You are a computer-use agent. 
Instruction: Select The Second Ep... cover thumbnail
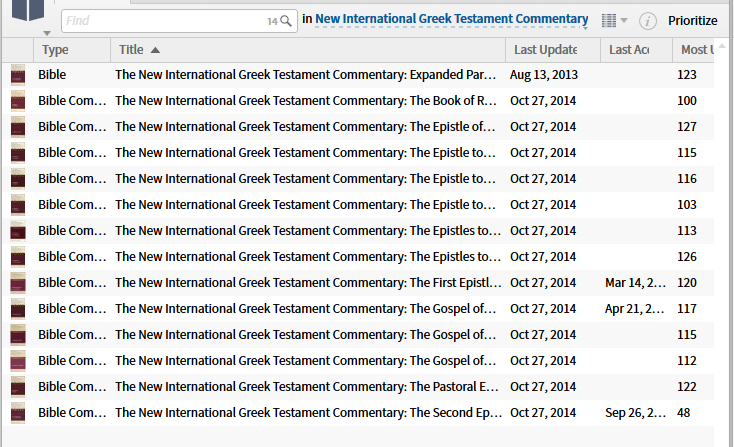coord(18,413)
